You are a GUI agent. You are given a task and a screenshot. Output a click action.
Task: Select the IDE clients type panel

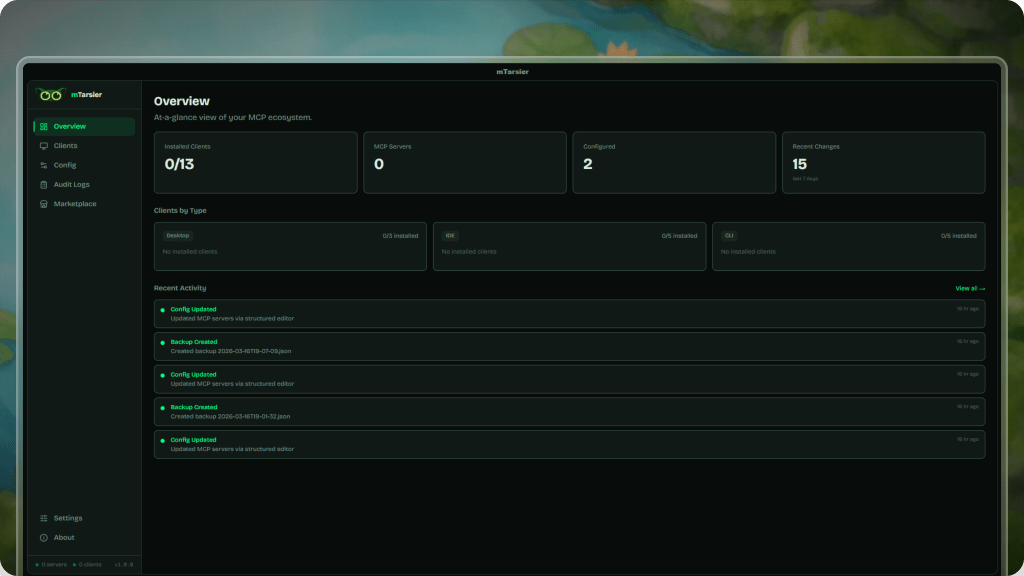569,246
